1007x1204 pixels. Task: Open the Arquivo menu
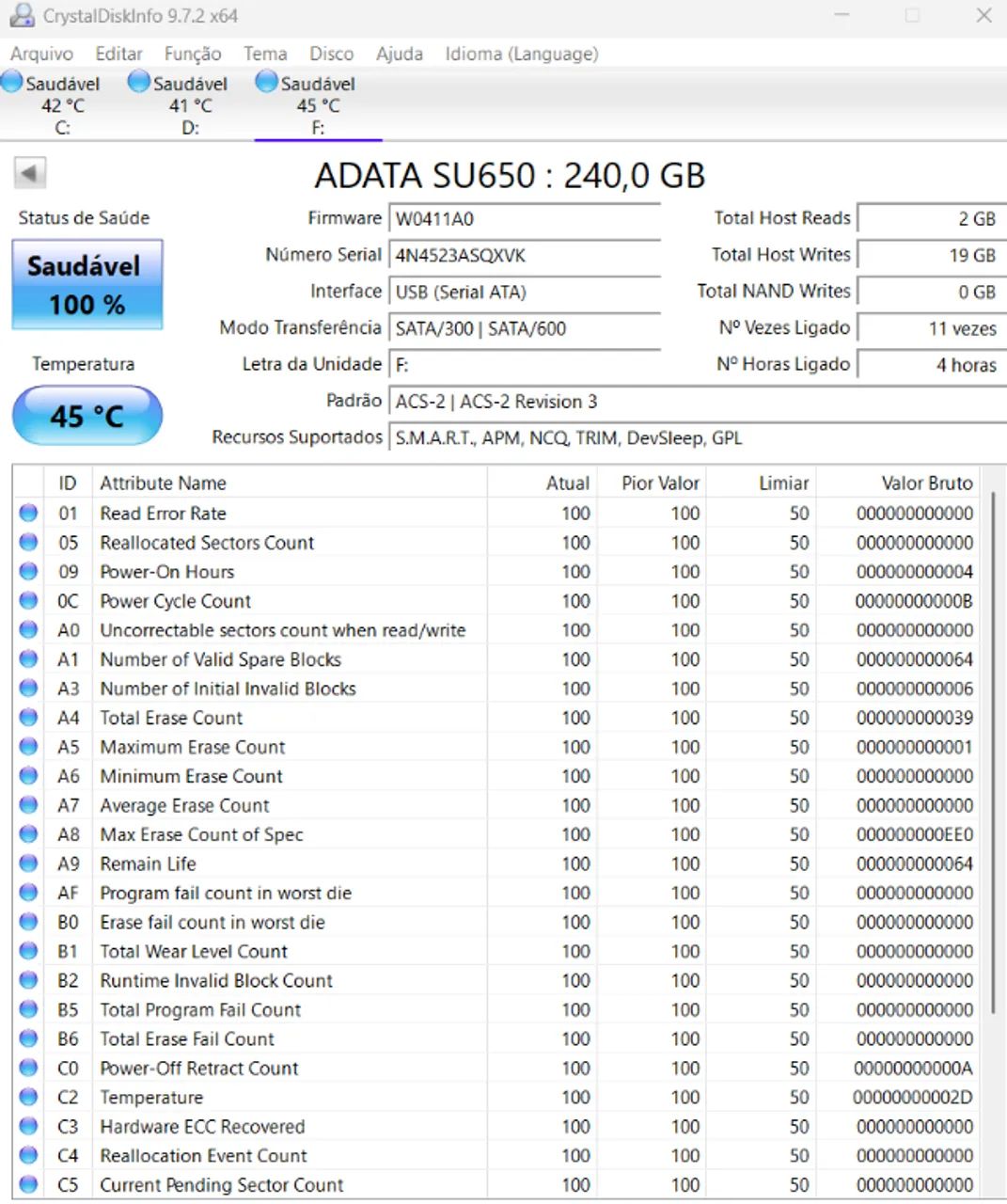41,54
